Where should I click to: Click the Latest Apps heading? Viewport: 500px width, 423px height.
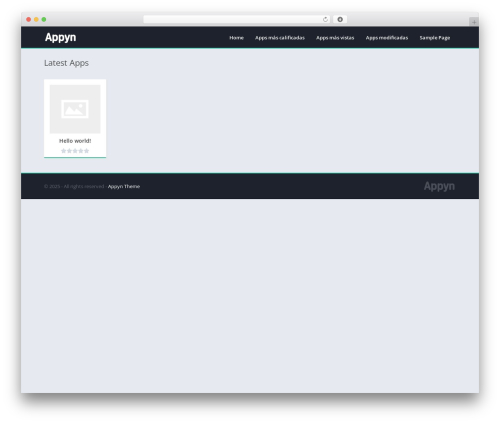(66, 63)
